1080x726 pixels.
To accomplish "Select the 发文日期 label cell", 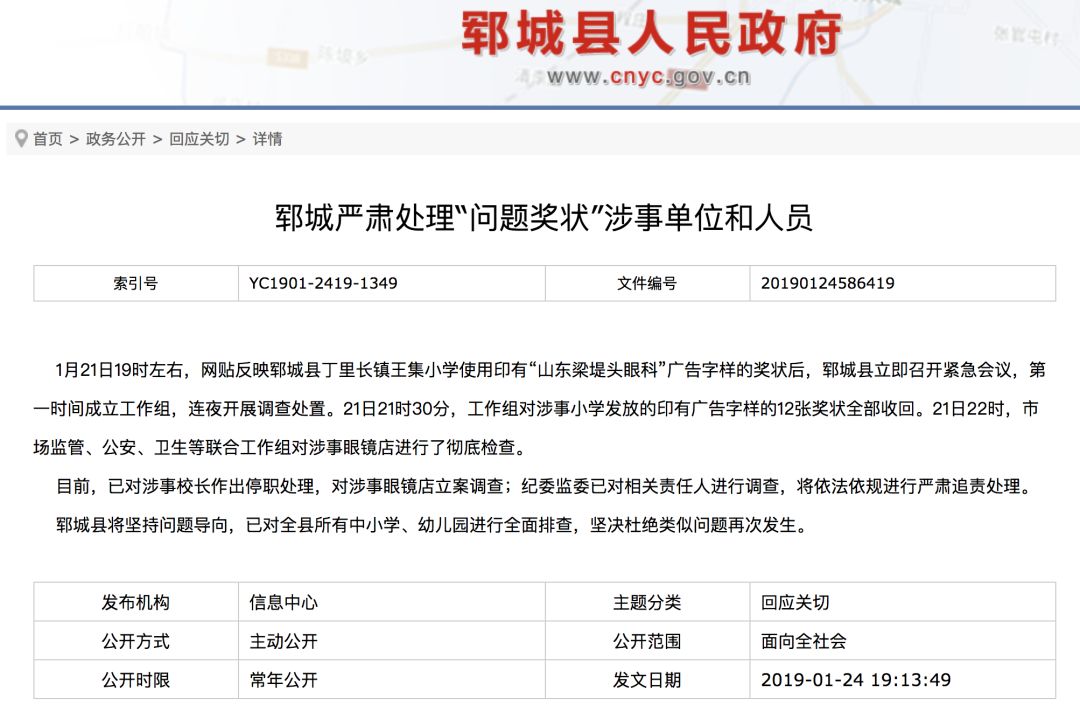I will 647,680.
